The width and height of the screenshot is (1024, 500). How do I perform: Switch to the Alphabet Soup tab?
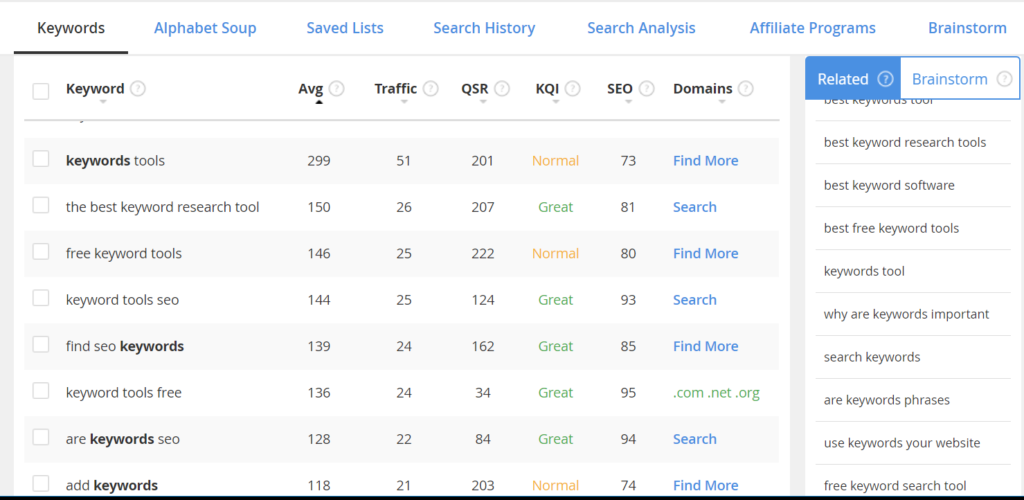pyautogui.click(x=205, y=28)
